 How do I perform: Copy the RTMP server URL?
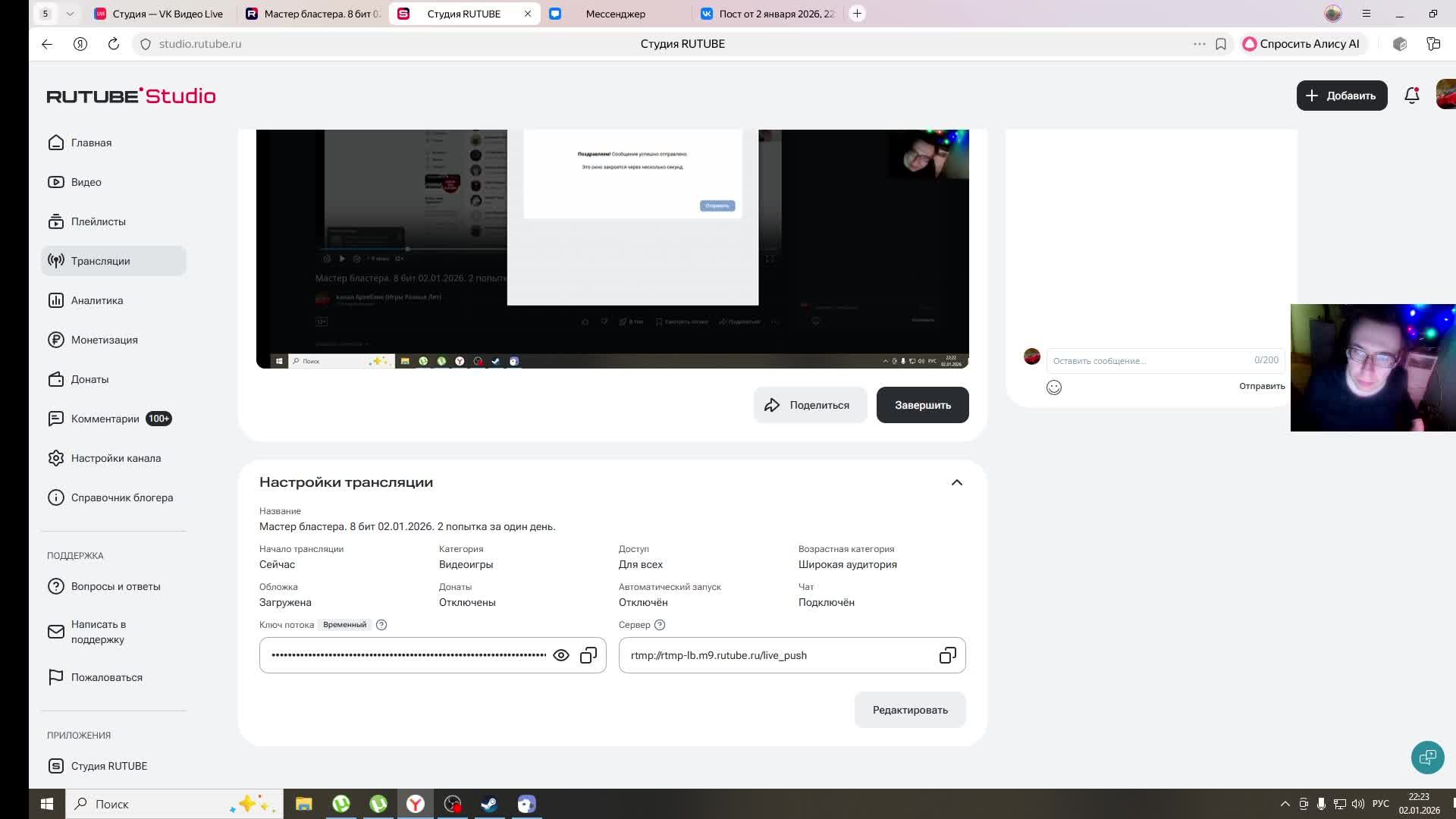pyautogui.click(x=947, y=655)
